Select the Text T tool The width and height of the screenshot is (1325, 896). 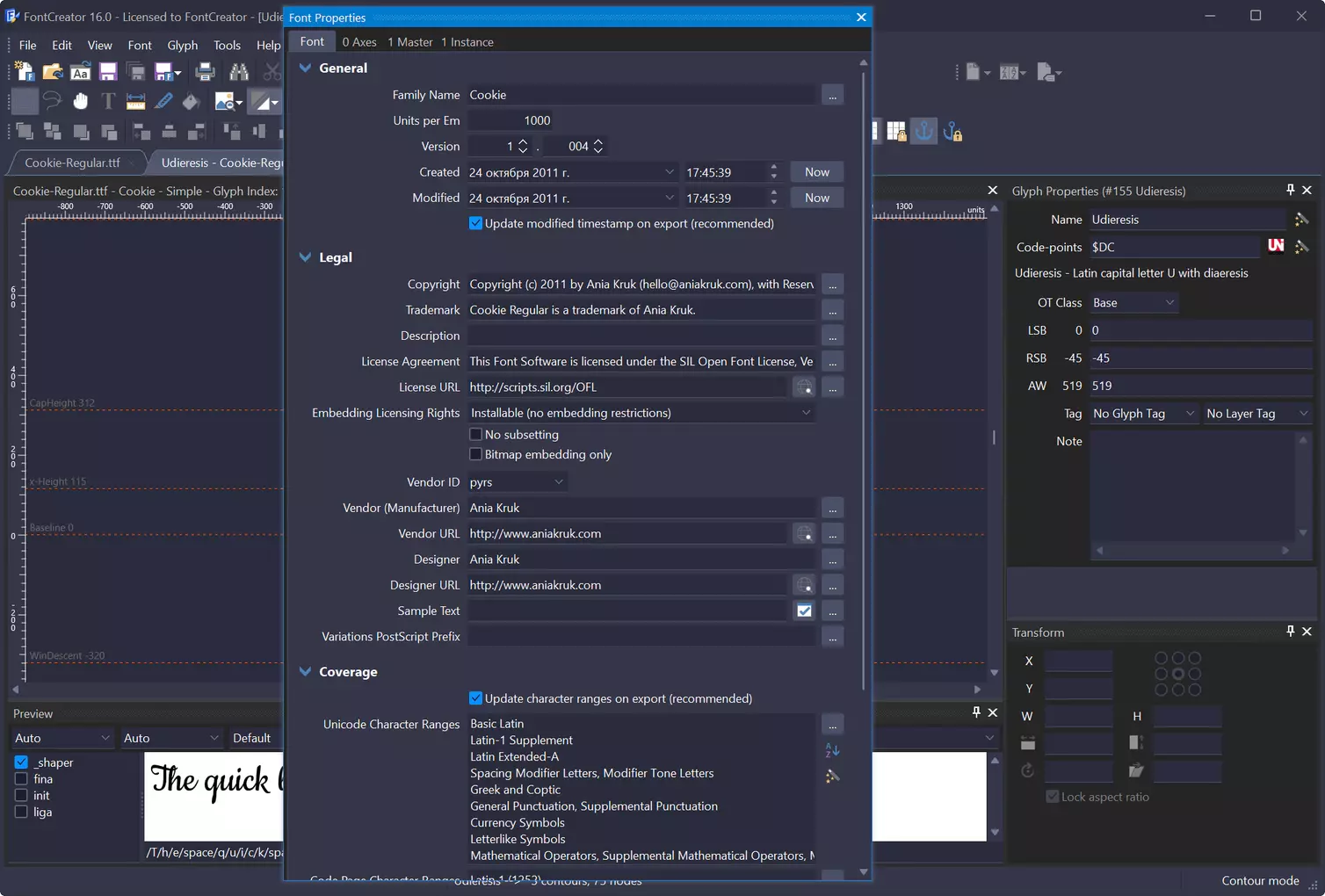coord(108,101)
